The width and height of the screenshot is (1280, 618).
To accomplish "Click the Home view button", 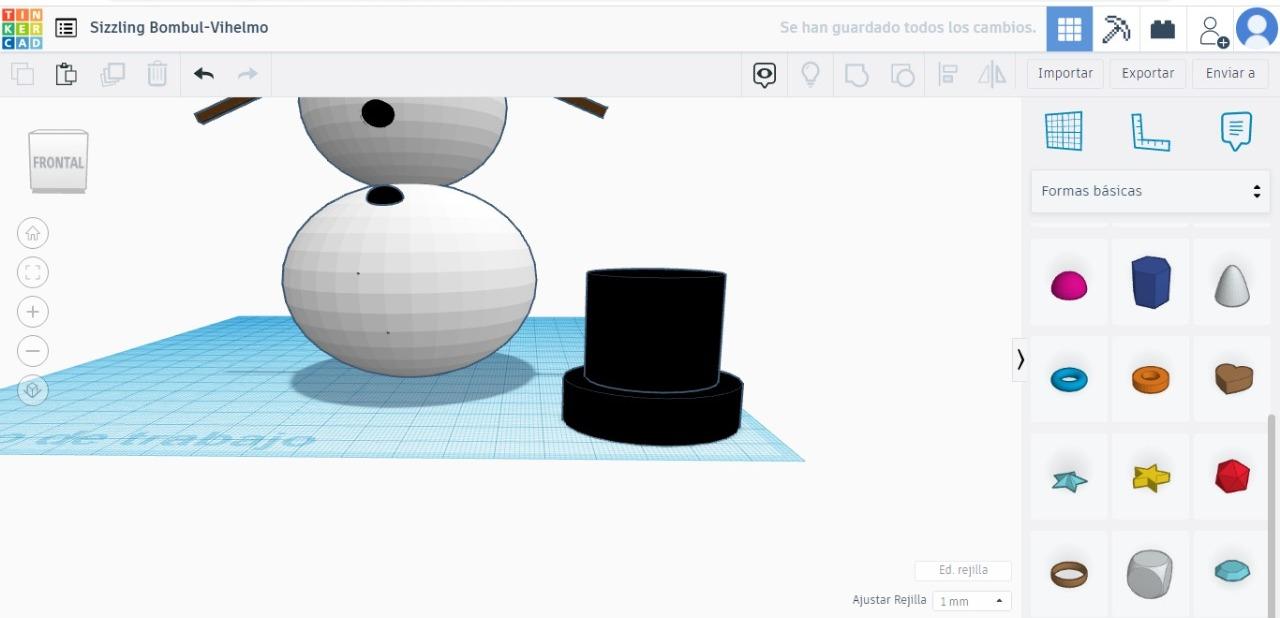I will 33,234.
